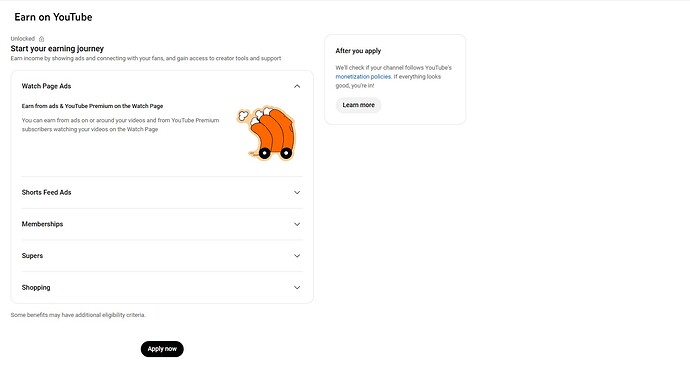Expand the Shopping chevron arrow
The width and height of the screenshot is (690, 375).
click(x=297, y=287)
